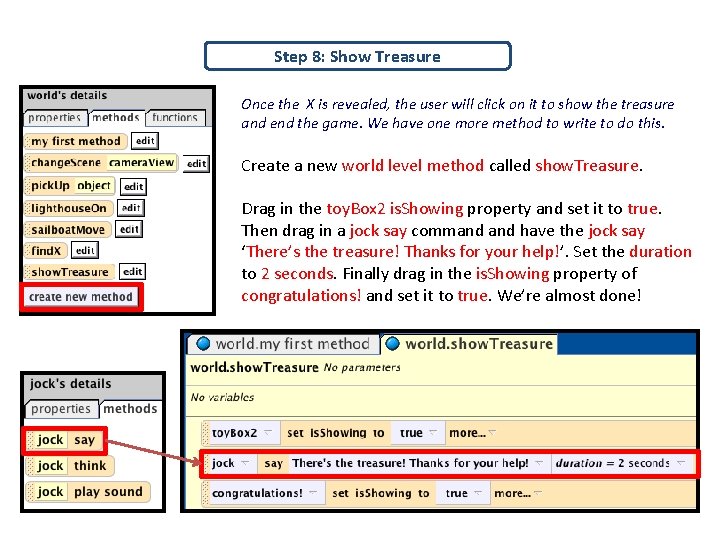The image size is (720, 540).
Task: Select the findX method tile
Action: pos(46,251)
